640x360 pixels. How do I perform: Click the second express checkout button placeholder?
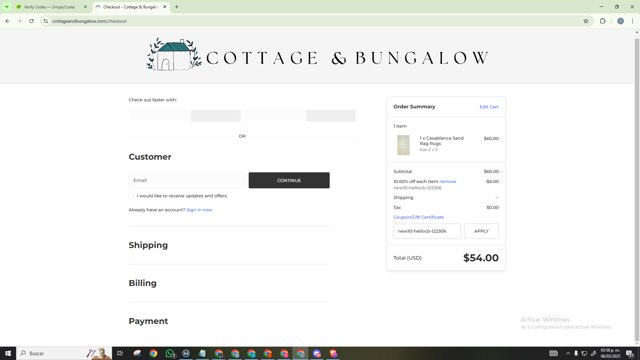[x=216, y=116]
